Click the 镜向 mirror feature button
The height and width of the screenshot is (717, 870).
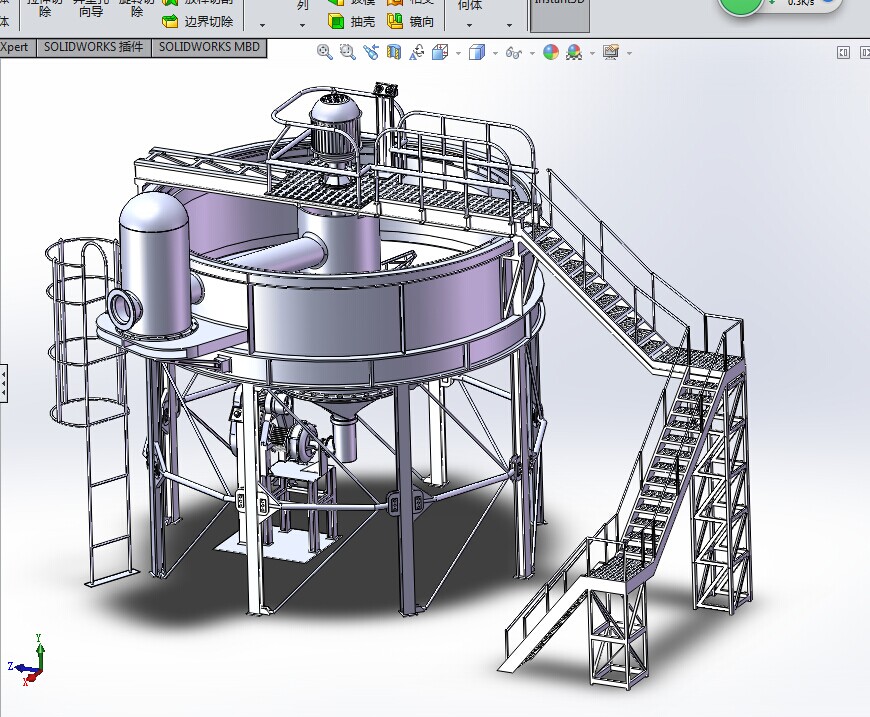[410, 20]
